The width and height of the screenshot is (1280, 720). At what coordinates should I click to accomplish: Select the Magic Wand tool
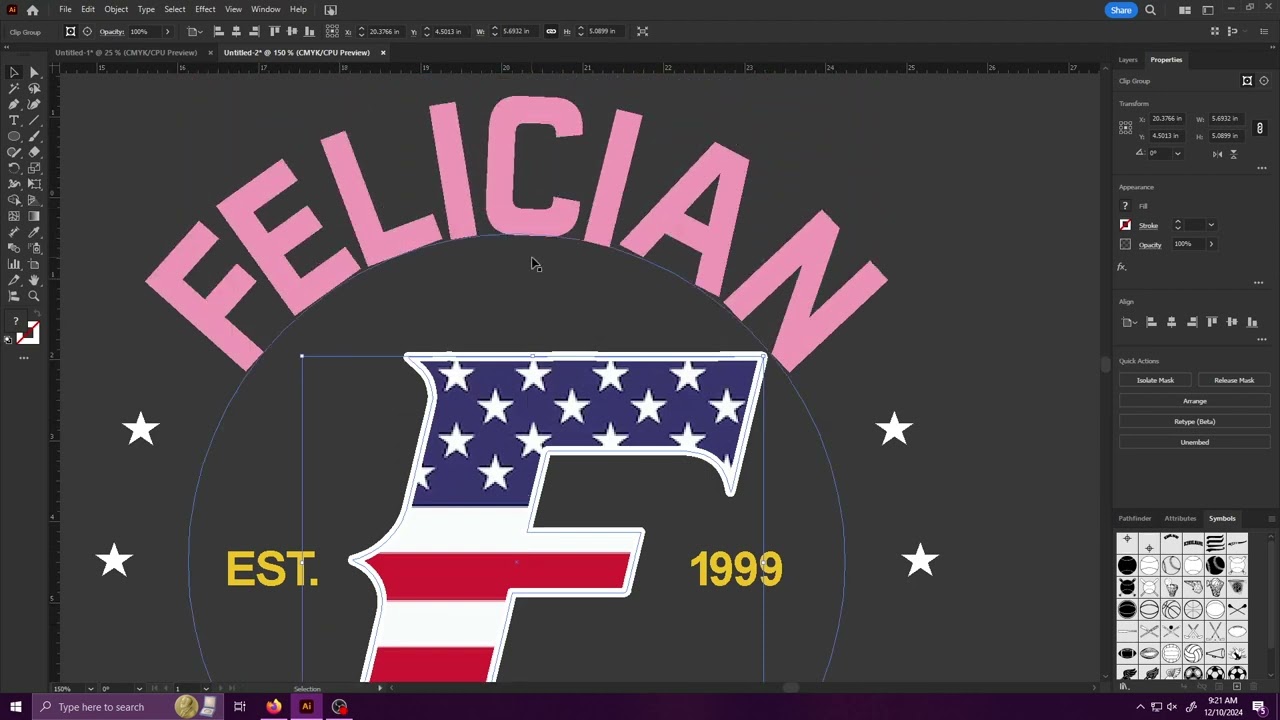tap(14, 88)
